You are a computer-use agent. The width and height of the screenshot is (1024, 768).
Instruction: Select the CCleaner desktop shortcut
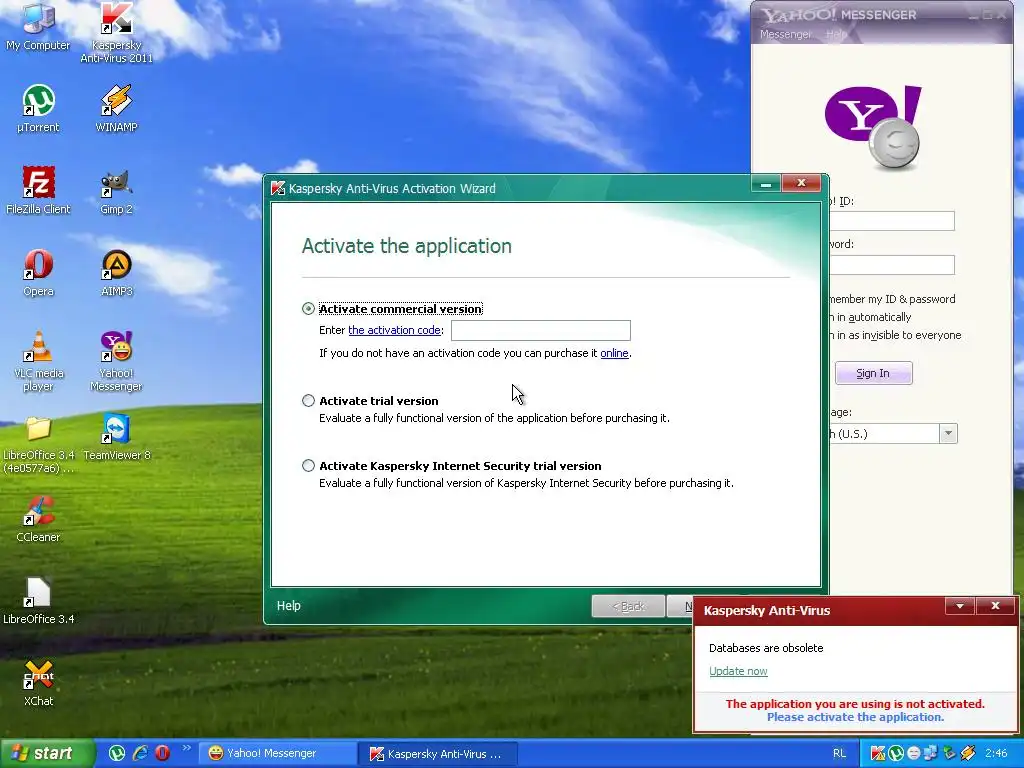pyautogui.click(x=38, y=519)
